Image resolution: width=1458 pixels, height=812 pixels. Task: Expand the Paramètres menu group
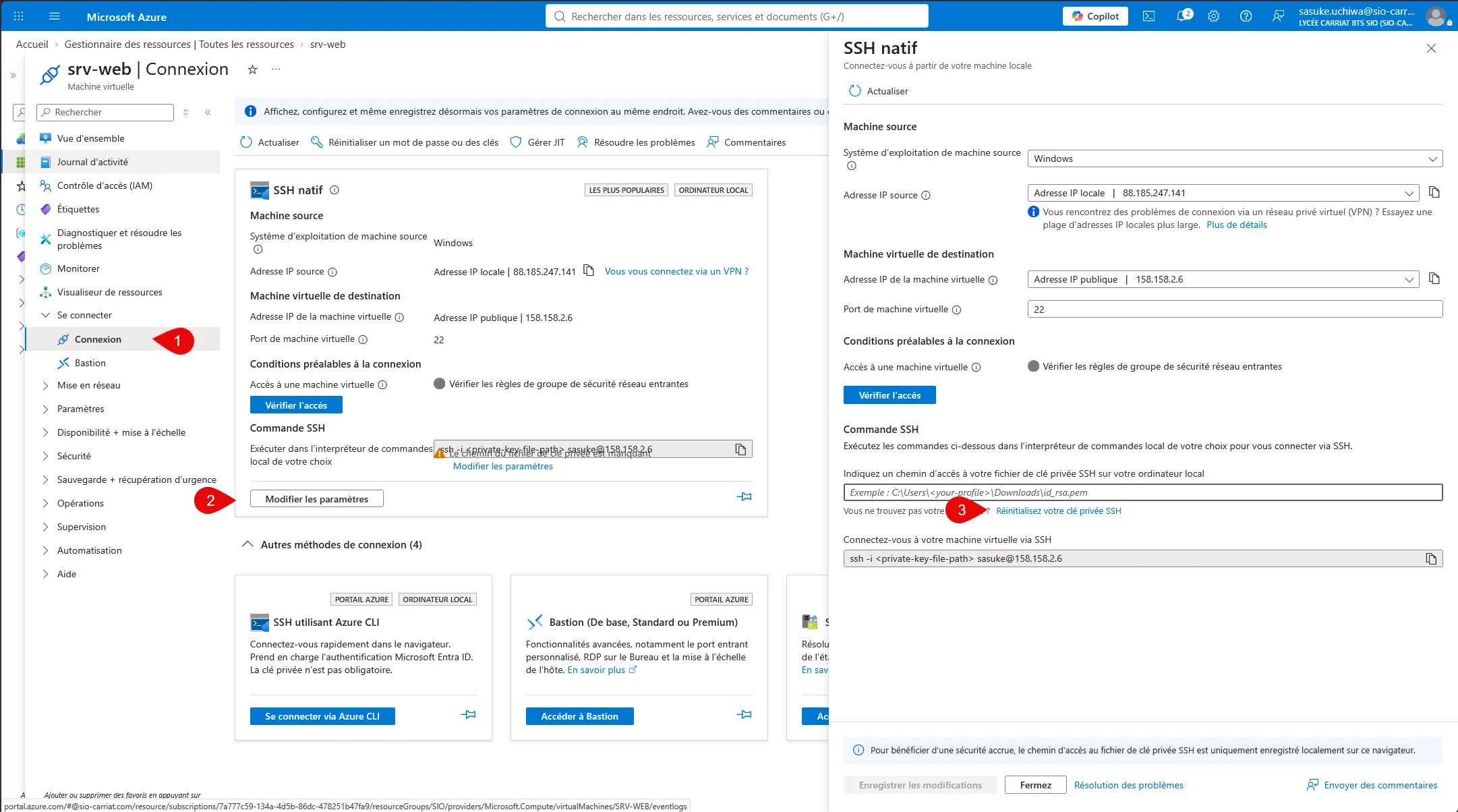pos(45,409)
